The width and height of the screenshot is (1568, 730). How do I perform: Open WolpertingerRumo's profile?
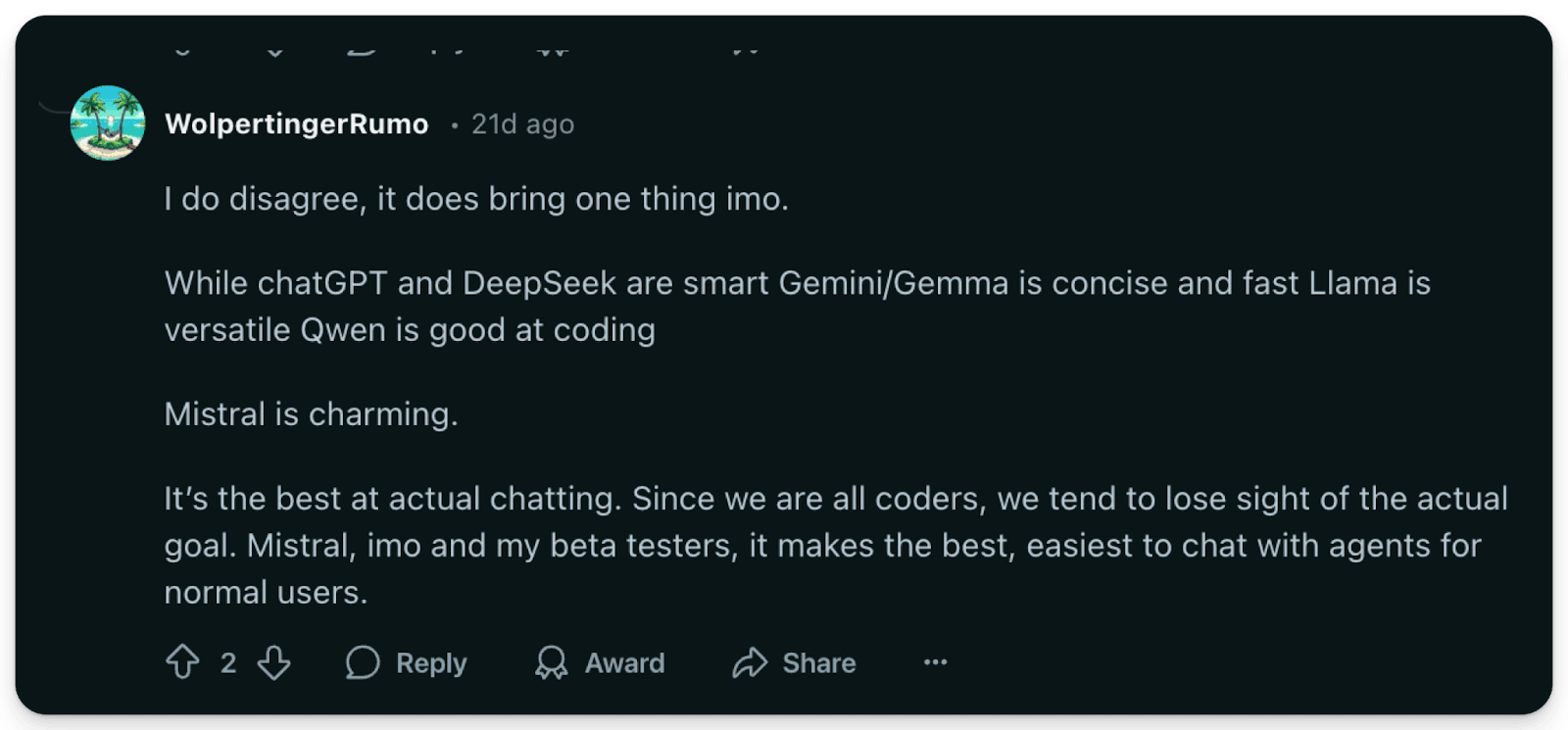296,123
